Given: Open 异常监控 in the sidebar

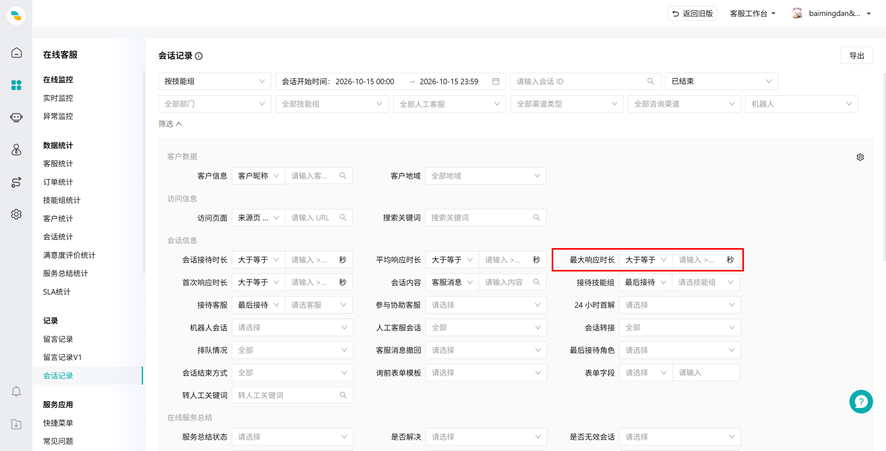Looking at the screenshot, I should (x=58, y=116).
